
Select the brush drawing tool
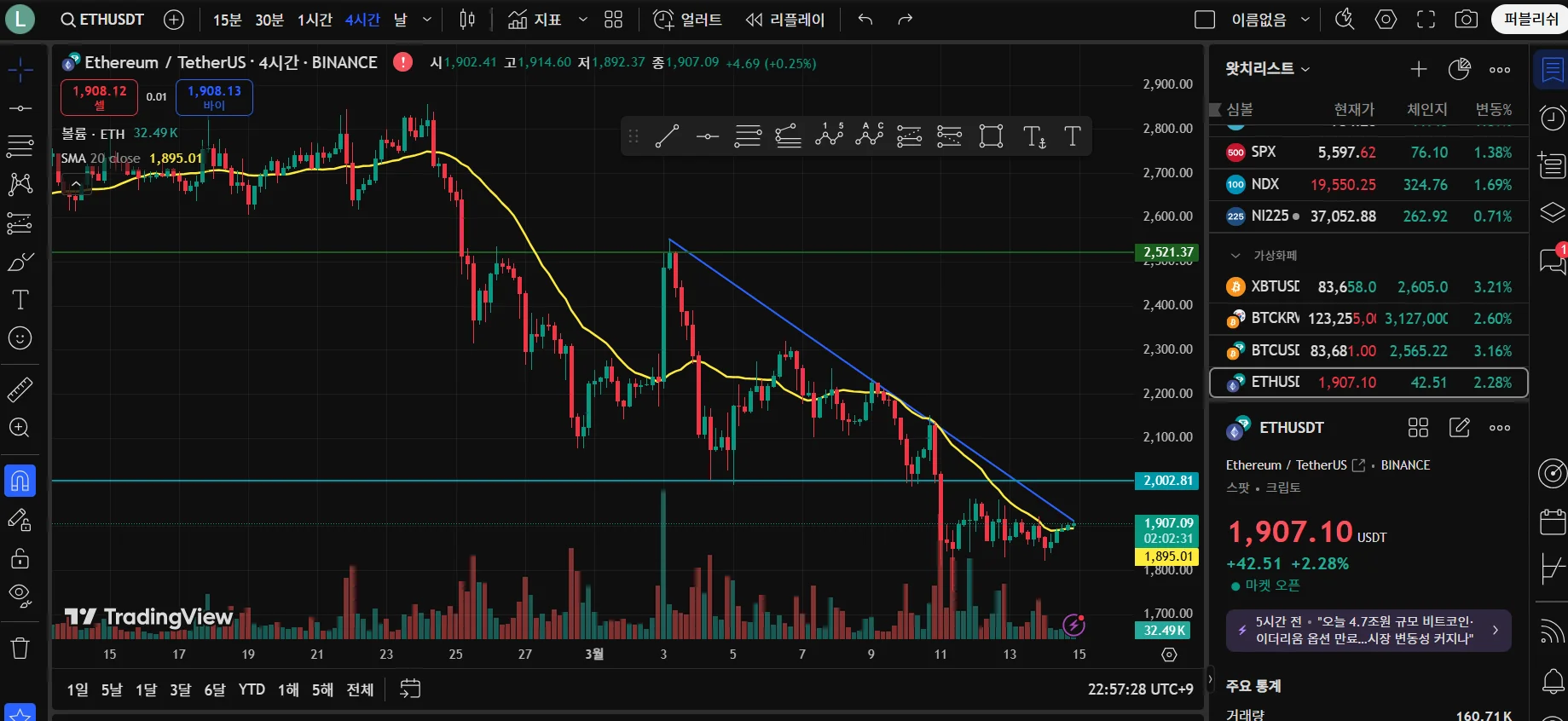[20, 261]
